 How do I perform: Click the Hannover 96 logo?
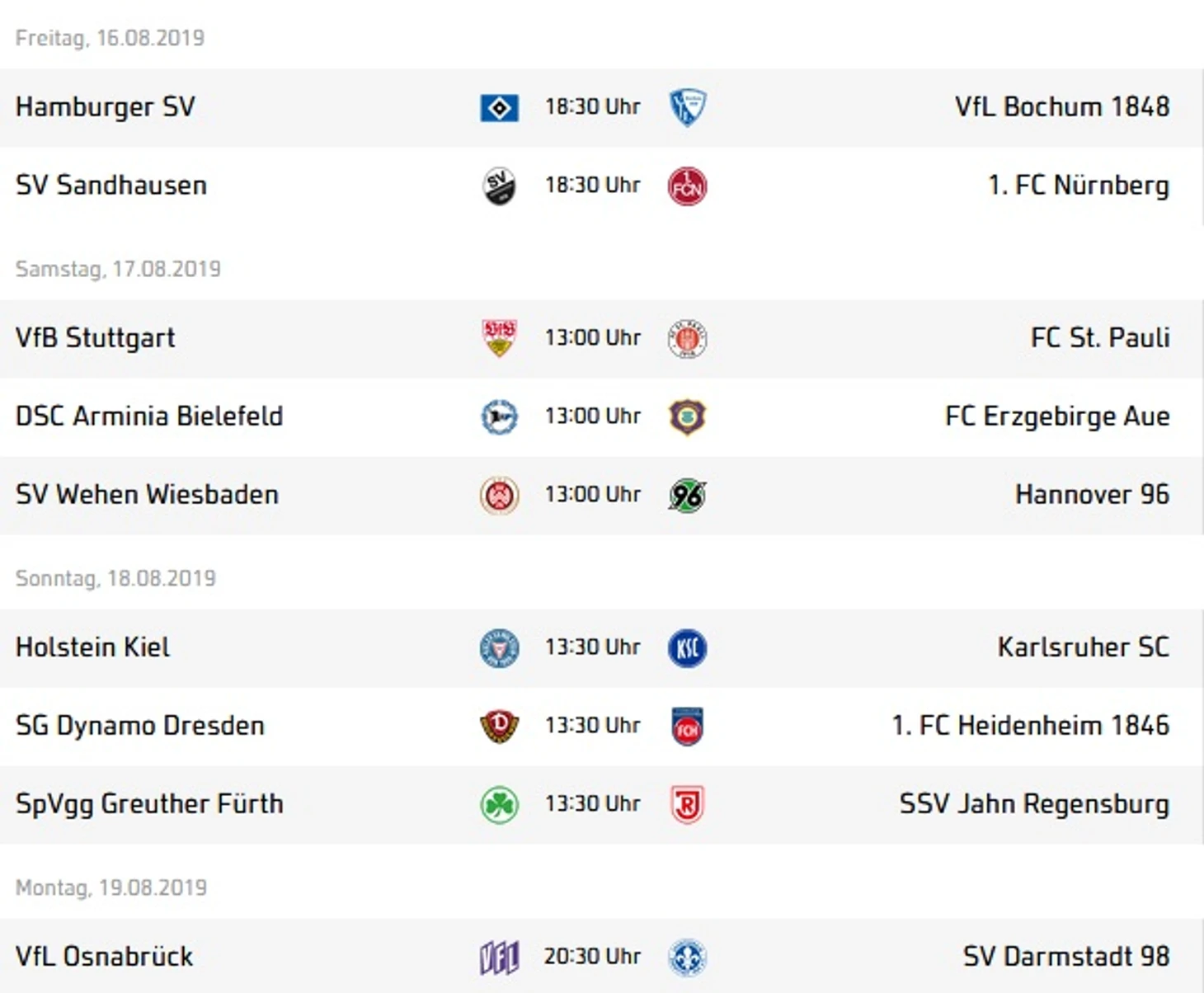[687, 495]
